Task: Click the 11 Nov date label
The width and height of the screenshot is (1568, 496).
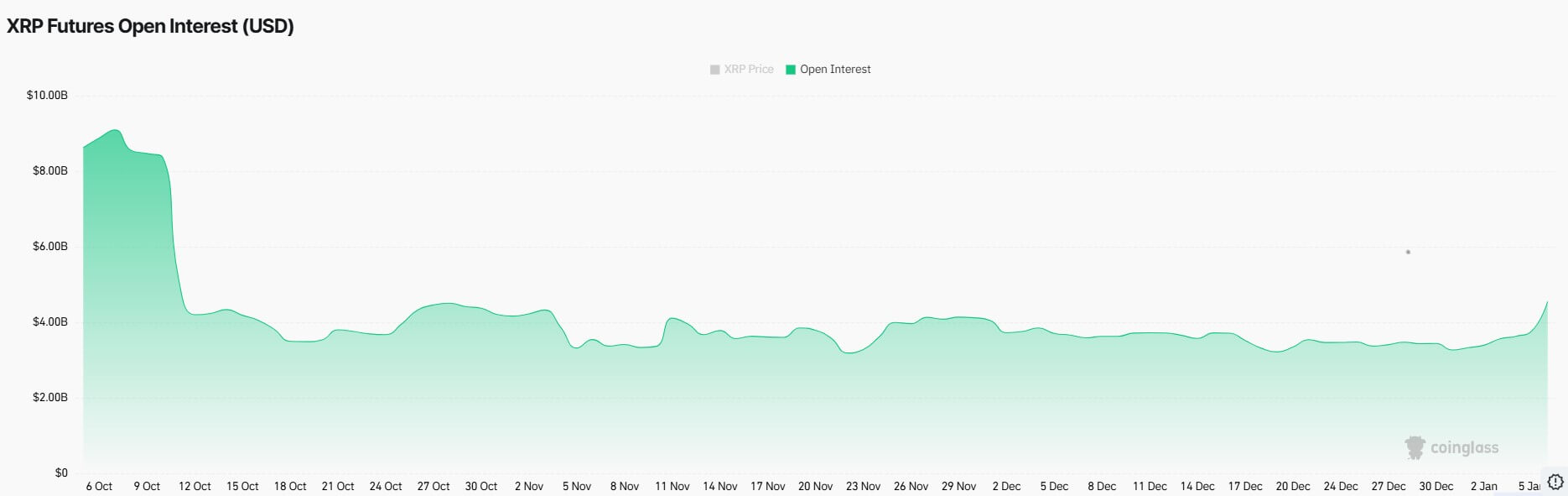Action: point(672,486)
